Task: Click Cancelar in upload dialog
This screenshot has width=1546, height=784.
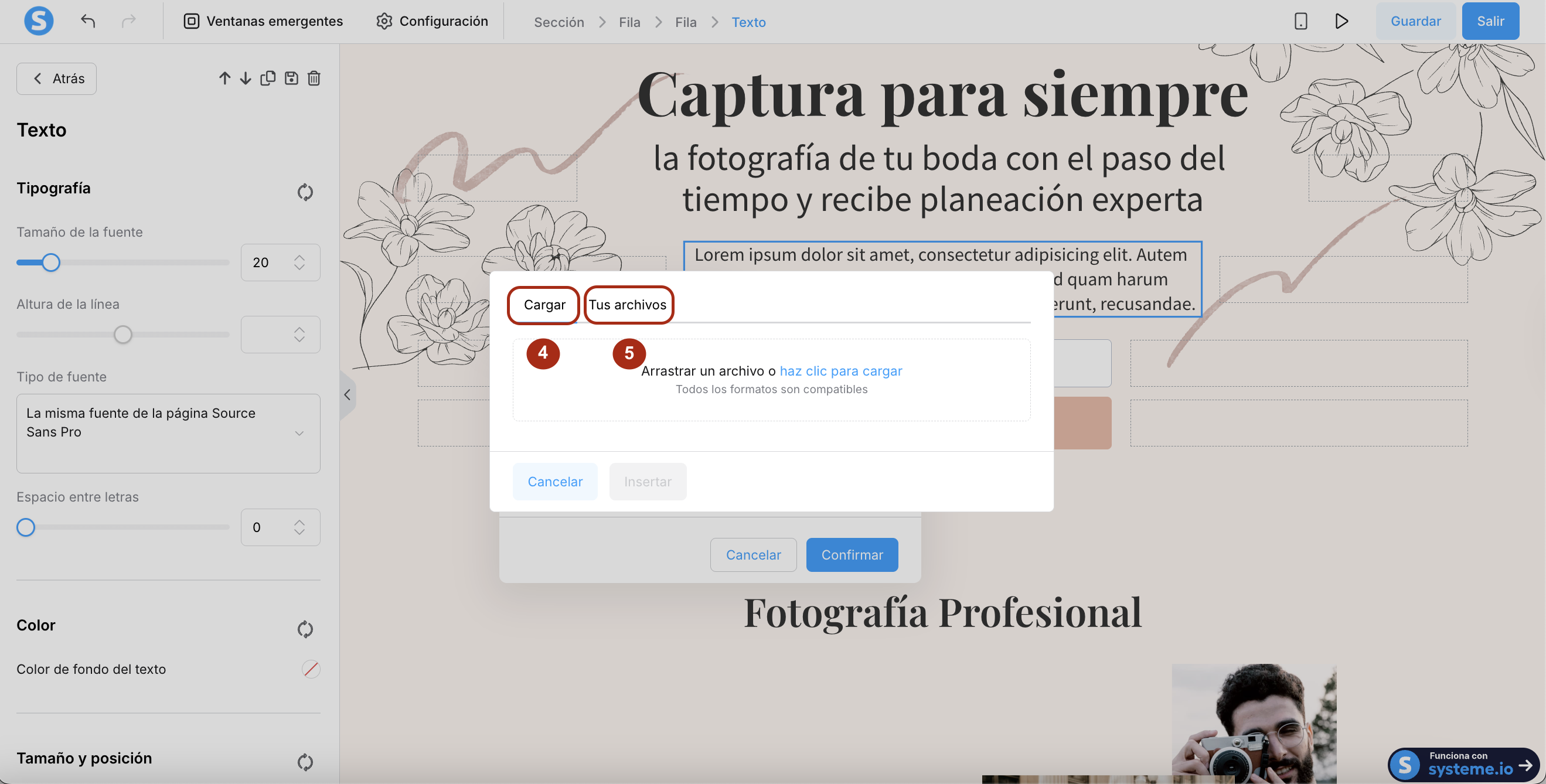Action: coord(554,482)
